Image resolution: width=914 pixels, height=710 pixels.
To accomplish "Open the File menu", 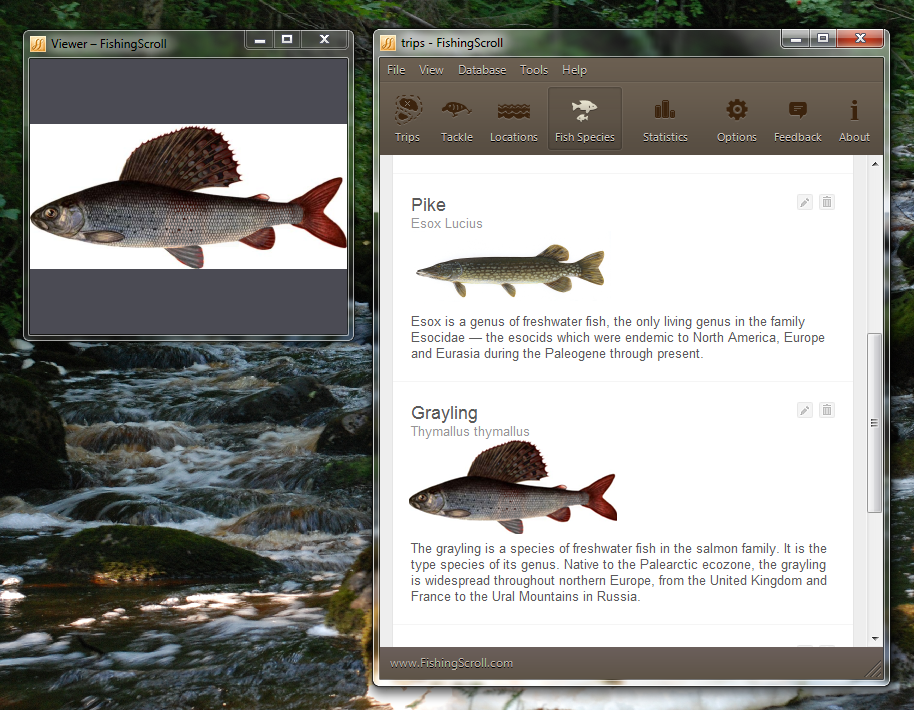I will pos(396,70).
